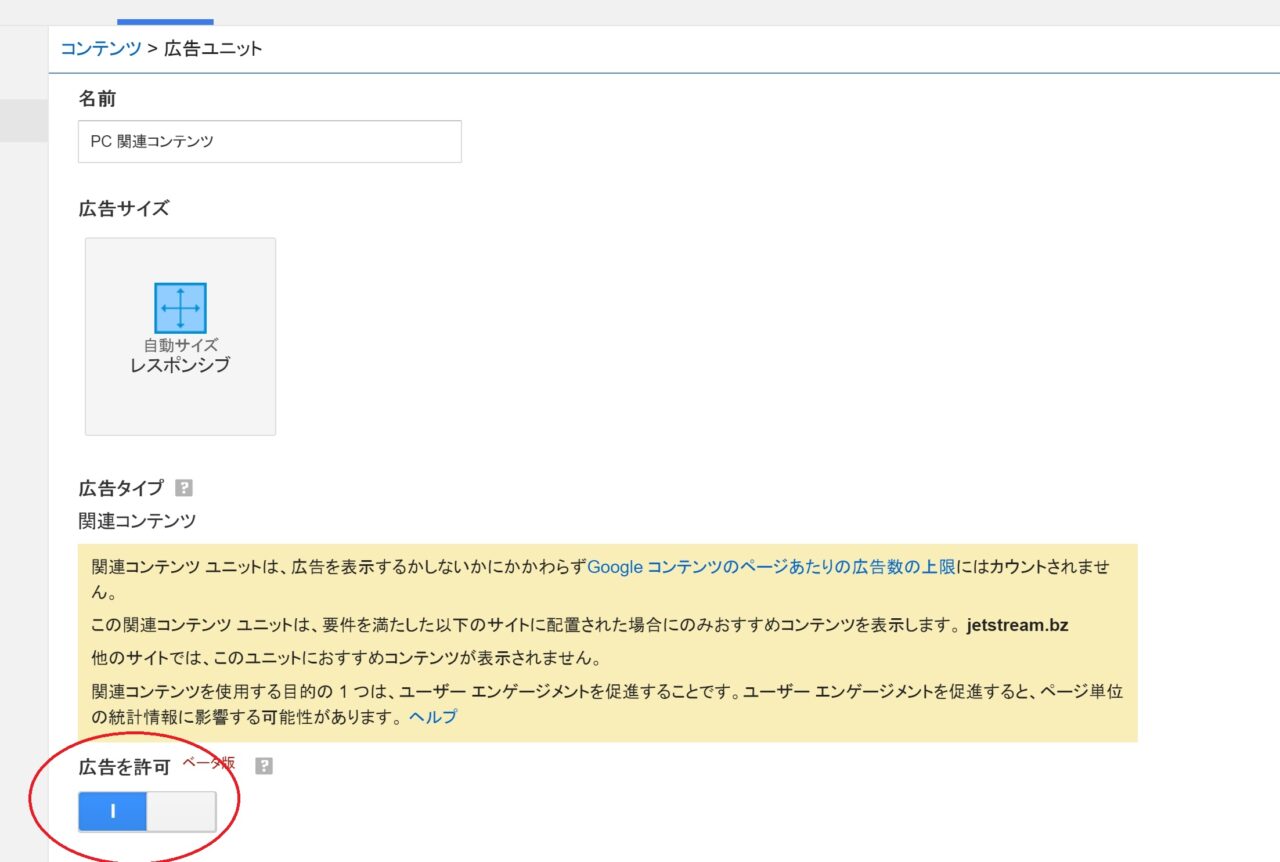Click the responsive auto-size arrows icon
The image size is (1280, 862).
click(180, 307)
